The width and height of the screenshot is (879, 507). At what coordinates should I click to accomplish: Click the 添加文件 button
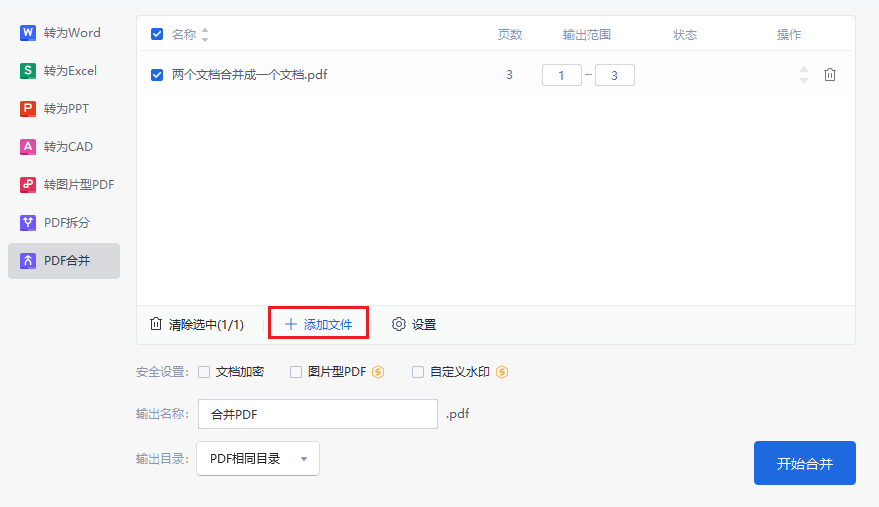pyautogui.click(x=318, y=324)
